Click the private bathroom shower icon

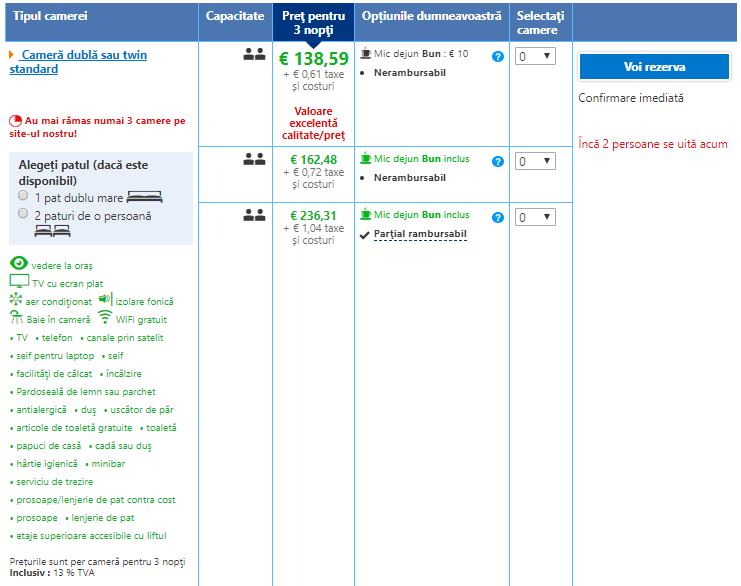click(16, 318)
